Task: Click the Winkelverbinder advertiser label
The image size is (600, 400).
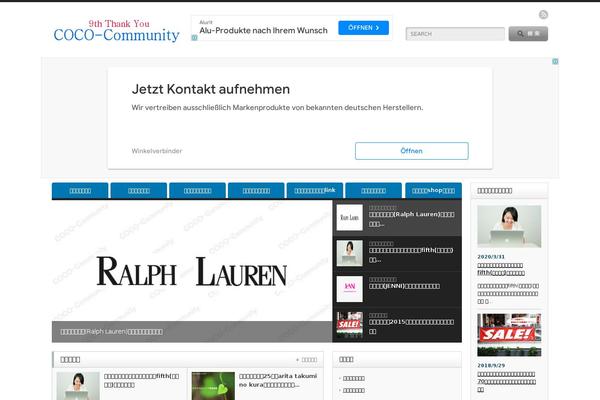Action: [x=157, y=151]
